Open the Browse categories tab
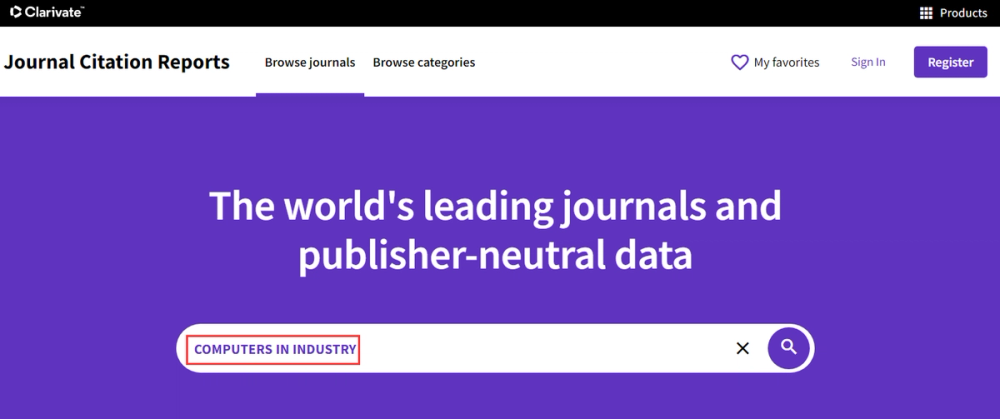 424,62
